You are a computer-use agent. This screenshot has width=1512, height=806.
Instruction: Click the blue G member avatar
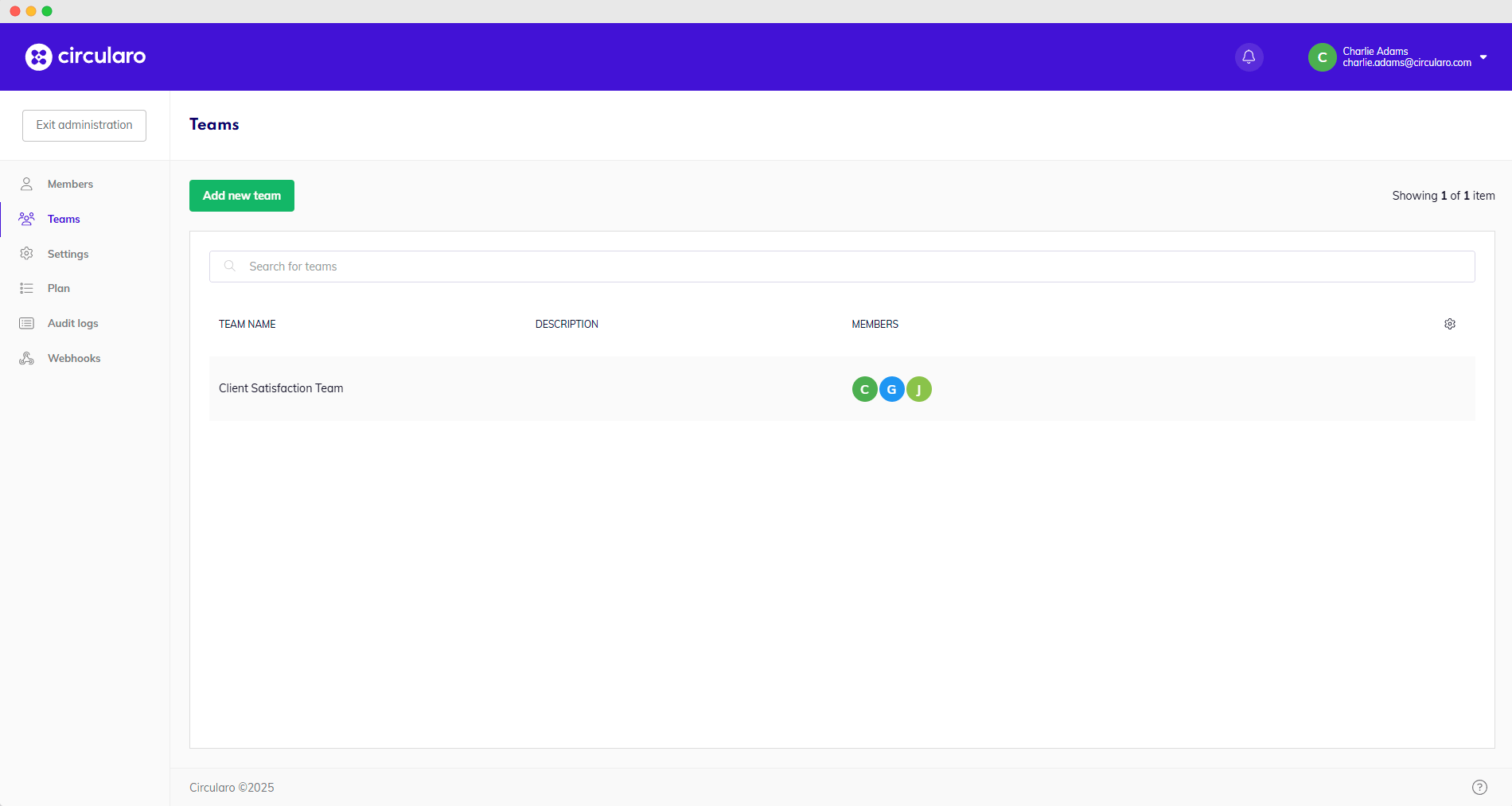point(891,389)
